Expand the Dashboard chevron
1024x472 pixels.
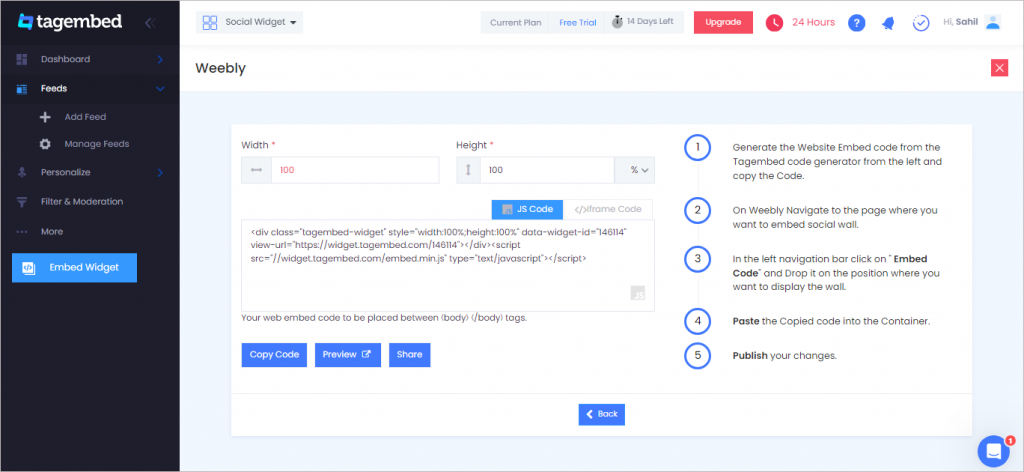click(161, 59)
